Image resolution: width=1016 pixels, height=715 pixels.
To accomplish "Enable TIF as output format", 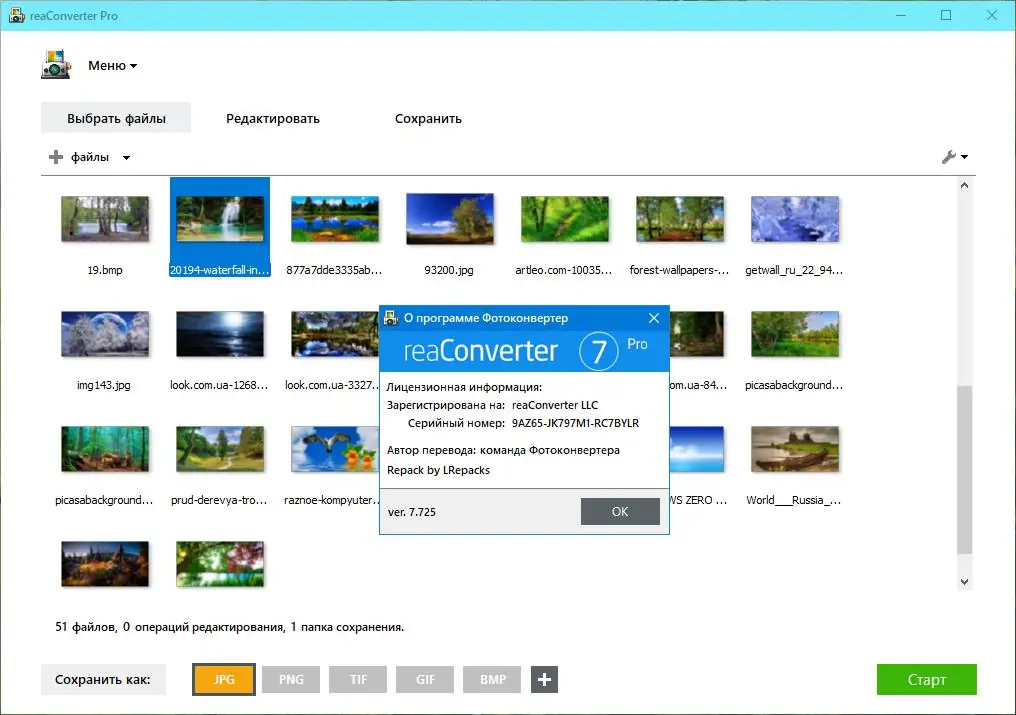I will (357, 679).
